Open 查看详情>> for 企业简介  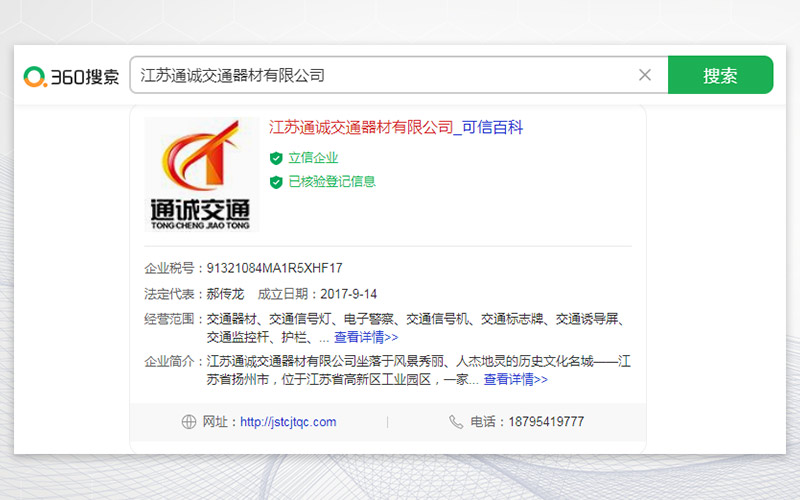(515, 379)
